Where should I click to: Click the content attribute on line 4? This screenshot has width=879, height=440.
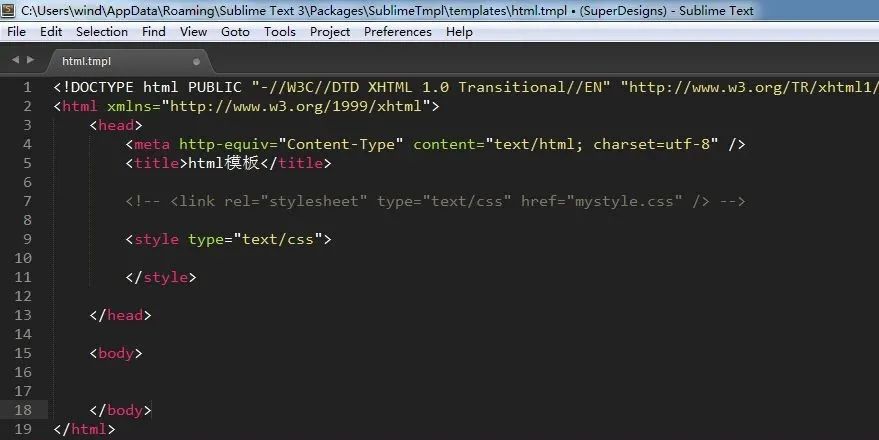click(445, 145)
